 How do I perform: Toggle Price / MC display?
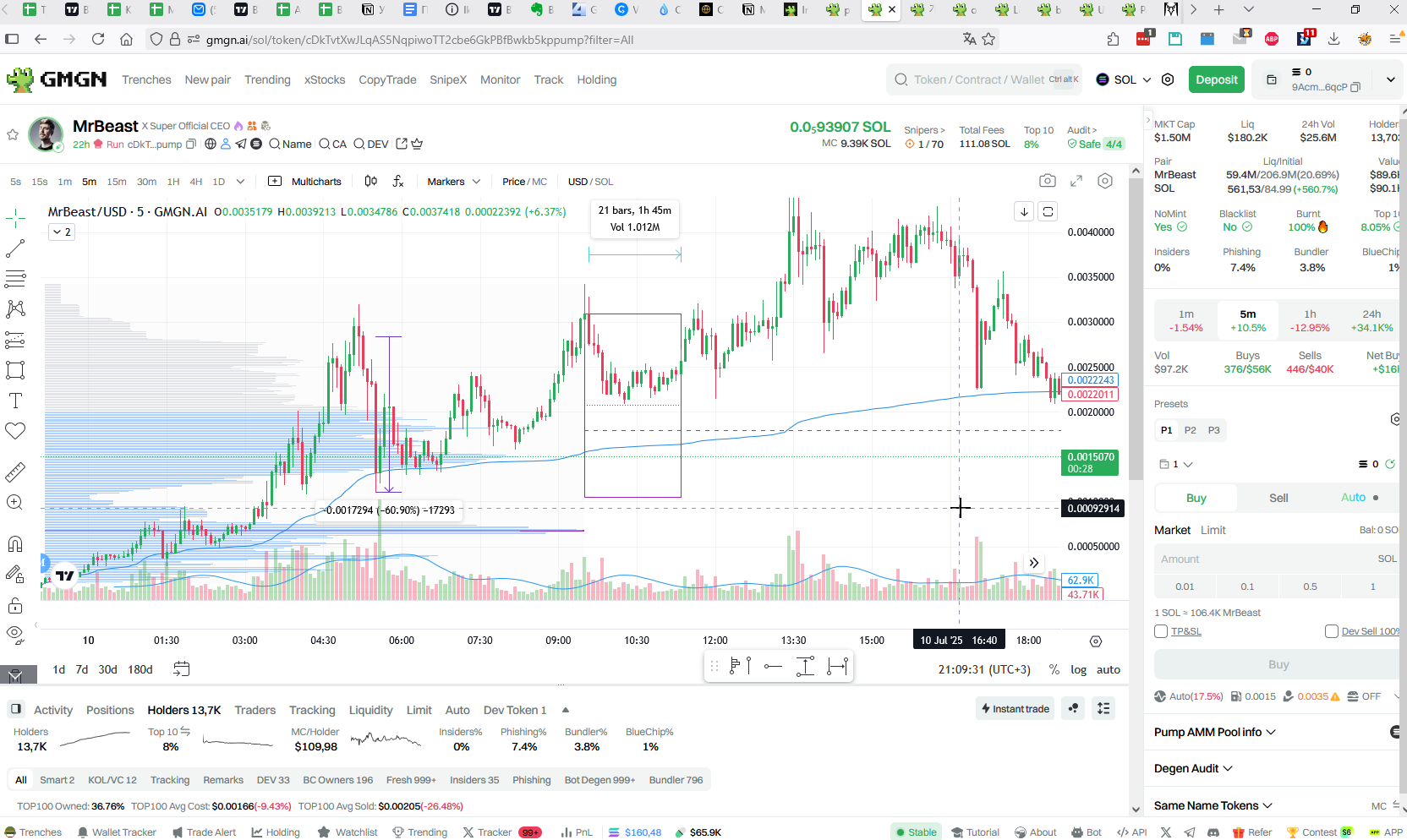524,182
